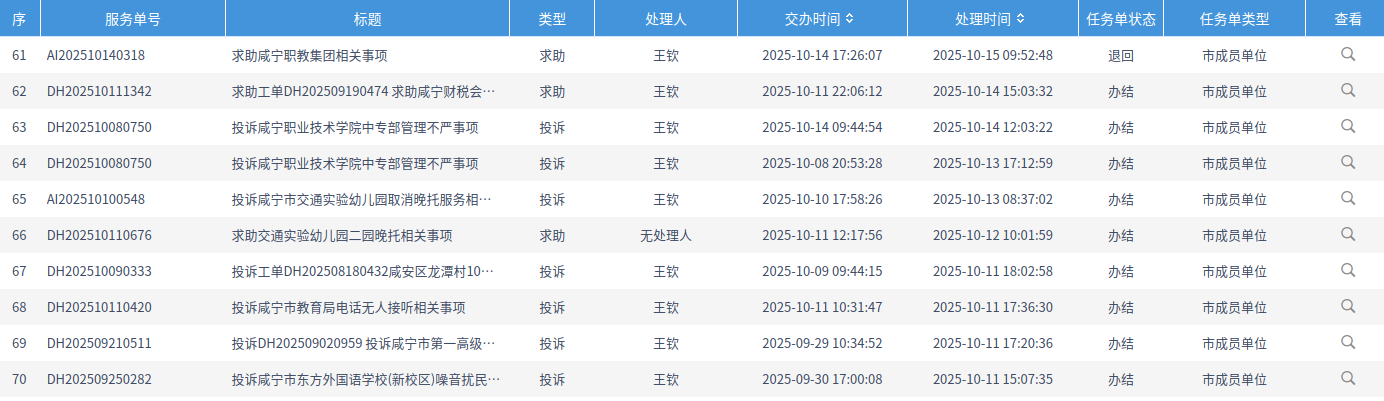This screenshot has height=401, width=1384.
Task: Open magnifier icon for row 66
Action: [1348, 234]
